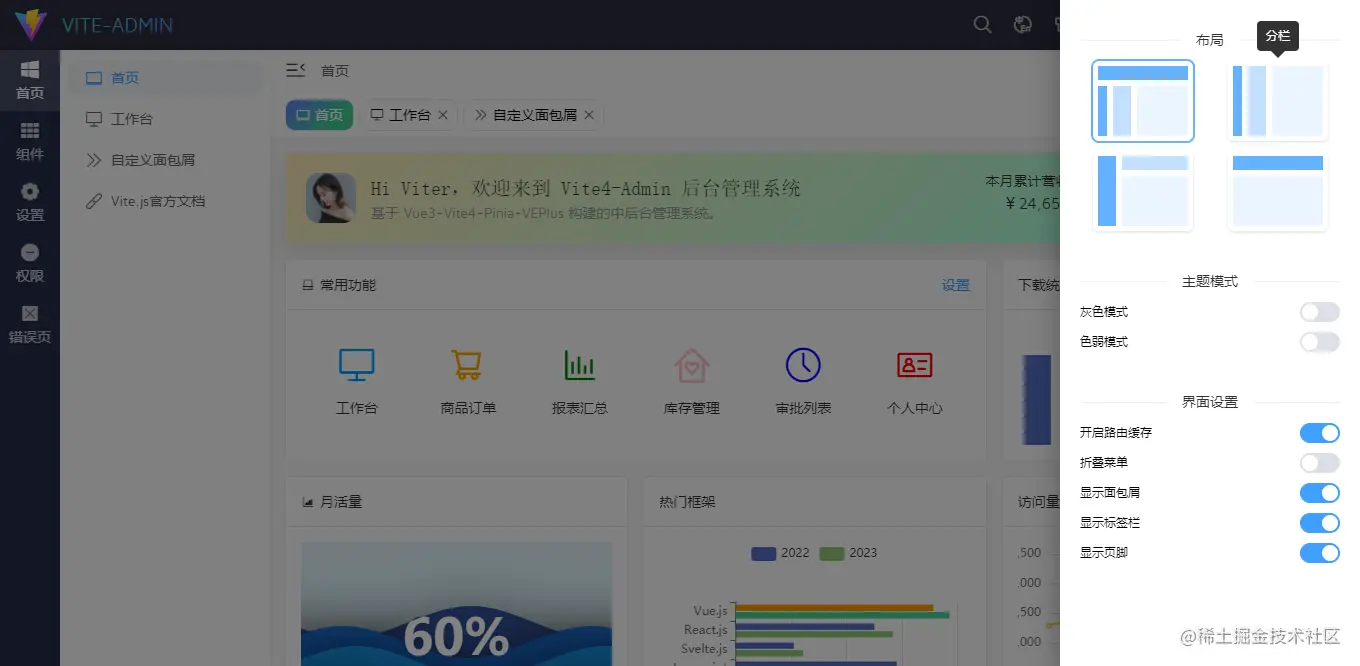The image size is (1360, 666).
Task: Turn off the 显示页脚 switch
Action: pyautogui.click(x=1319, y=553)
